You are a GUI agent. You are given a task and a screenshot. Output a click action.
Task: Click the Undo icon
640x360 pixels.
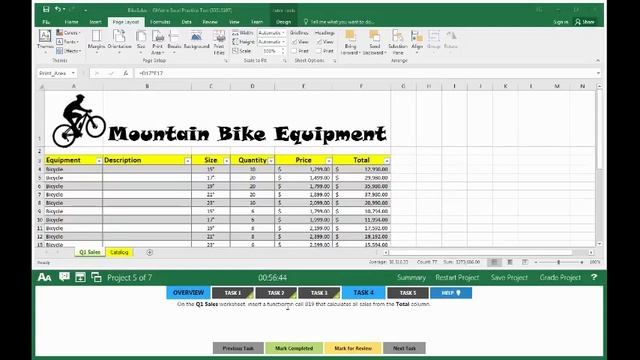click(58, 9)
